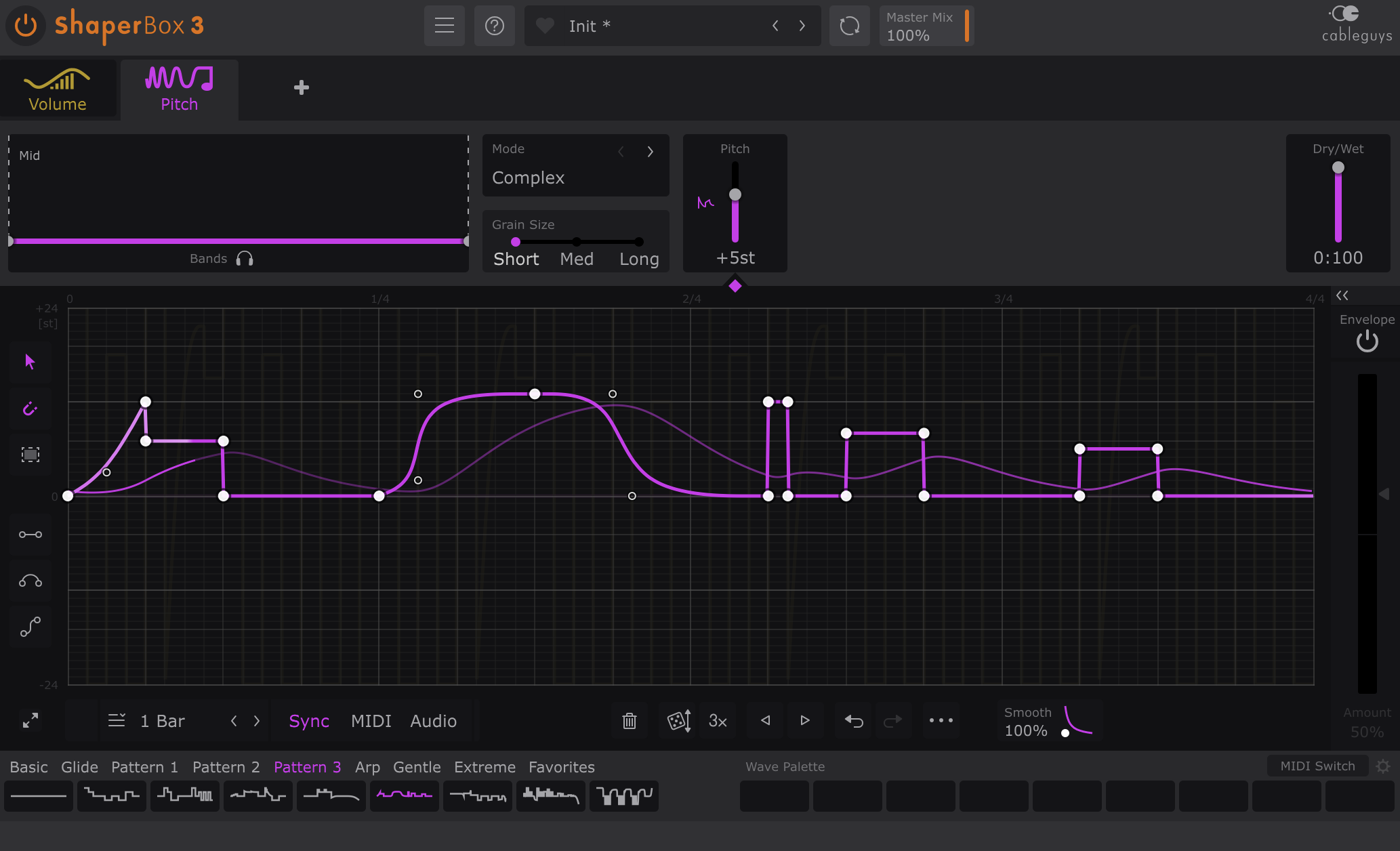
Task: Enable the Envelope power switch
Action: coord(1367,341)
